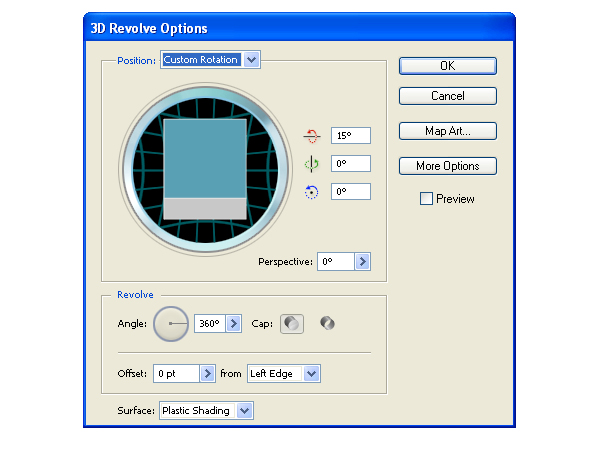Screen dimensions: 600x450
Task: Open the Map Art dialog
Action: point(448,131)
